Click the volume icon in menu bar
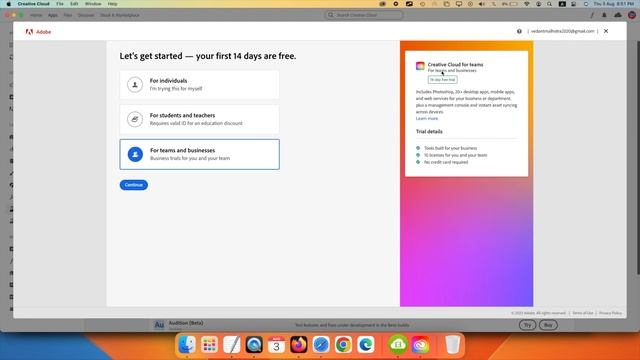This screenshot has height=360, width=640. [x=482, y=4]
